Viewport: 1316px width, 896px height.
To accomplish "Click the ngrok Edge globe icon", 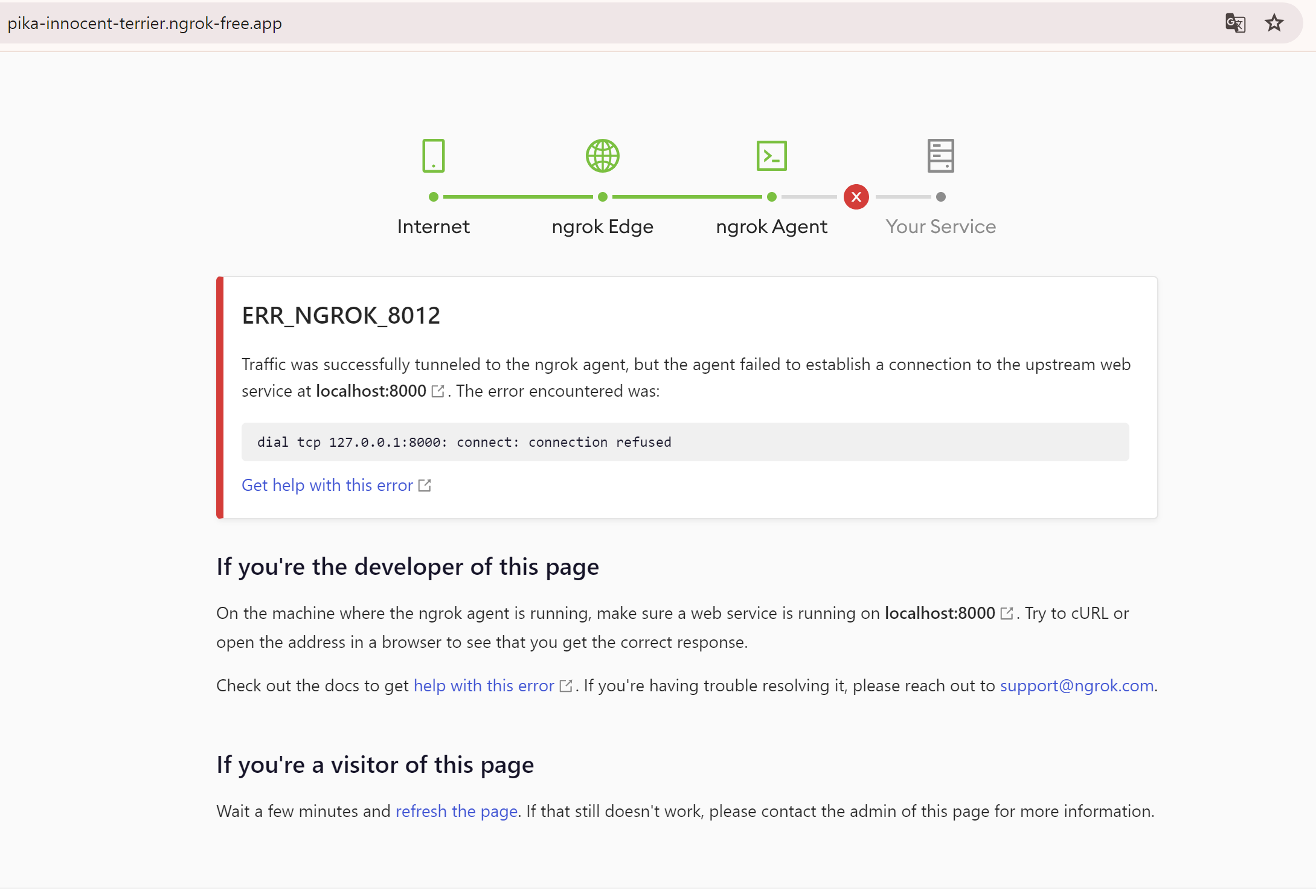I will 602,156.
